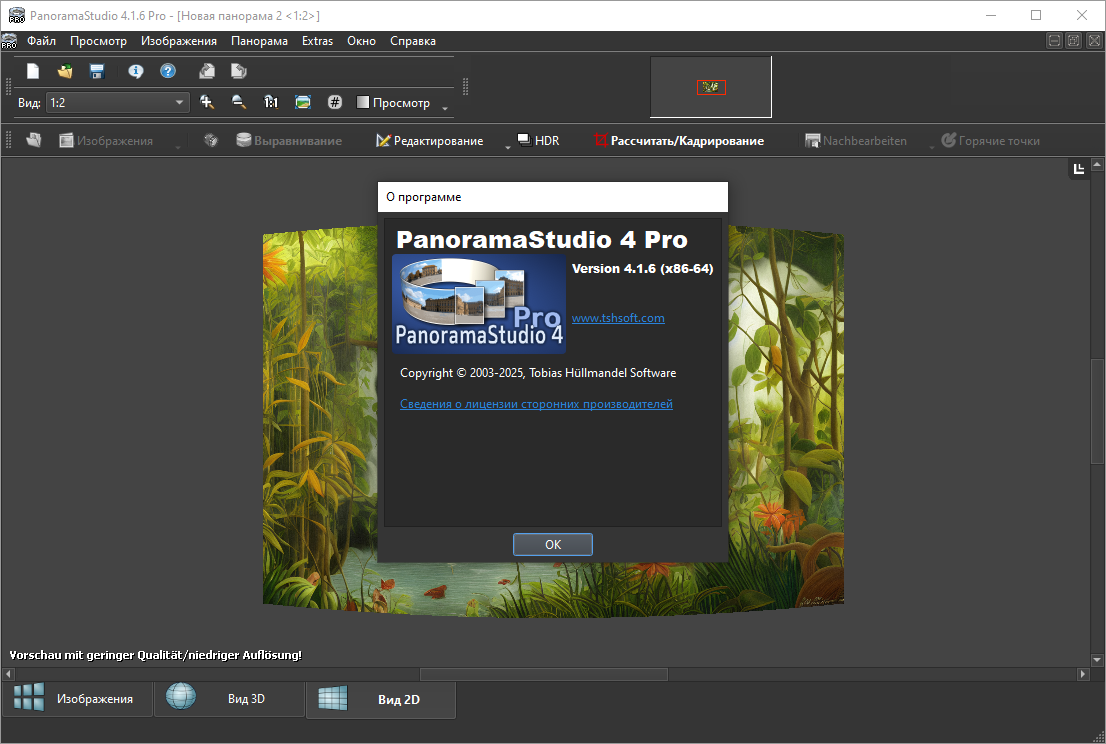
Task: Set zoom to 1:1 actual size
Action: click(x=271, y=102)
